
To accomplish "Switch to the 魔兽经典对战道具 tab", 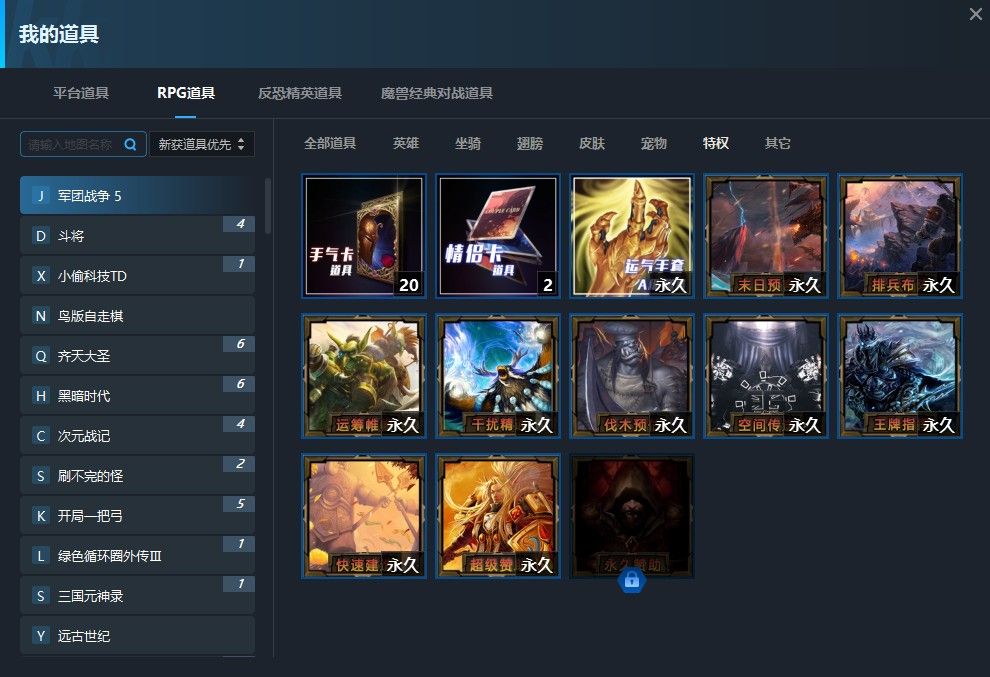I will [x=438, y=92].
